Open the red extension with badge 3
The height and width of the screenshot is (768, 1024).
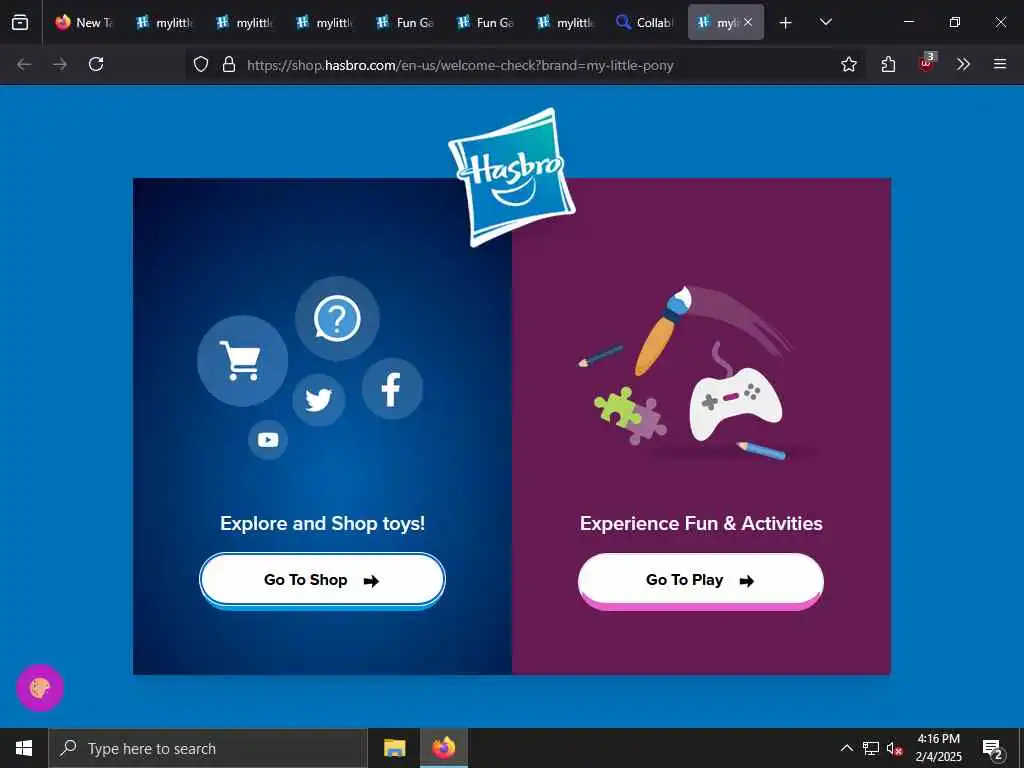click(926, 64)
